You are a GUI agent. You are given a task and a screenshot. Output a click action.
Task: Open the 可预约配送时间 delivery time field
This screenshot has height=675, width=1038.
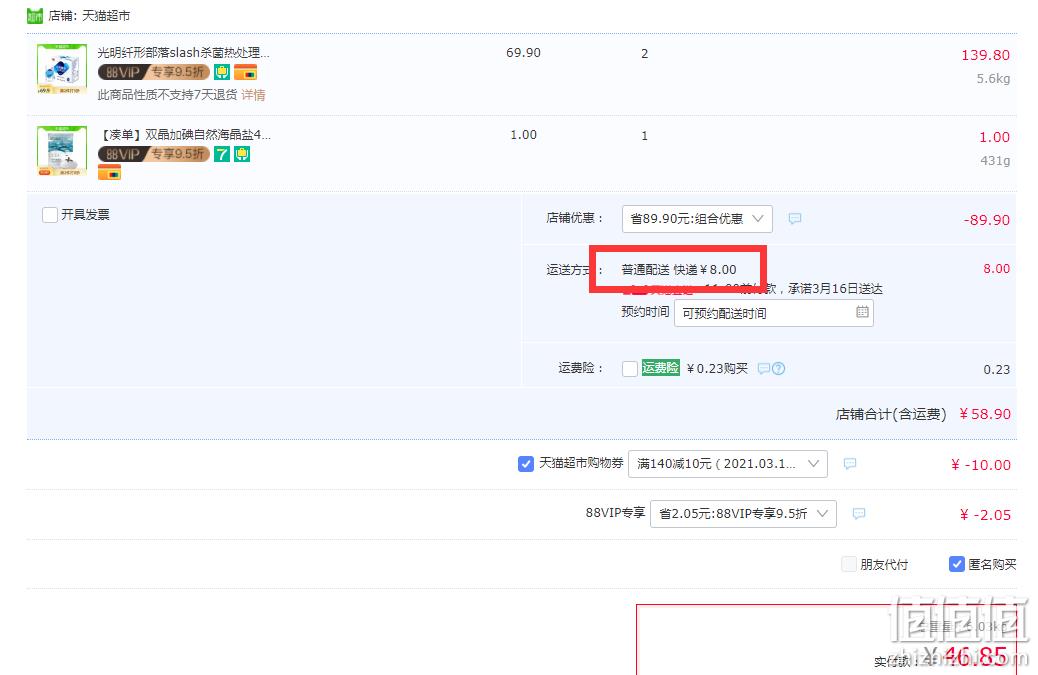pos(773,313)
